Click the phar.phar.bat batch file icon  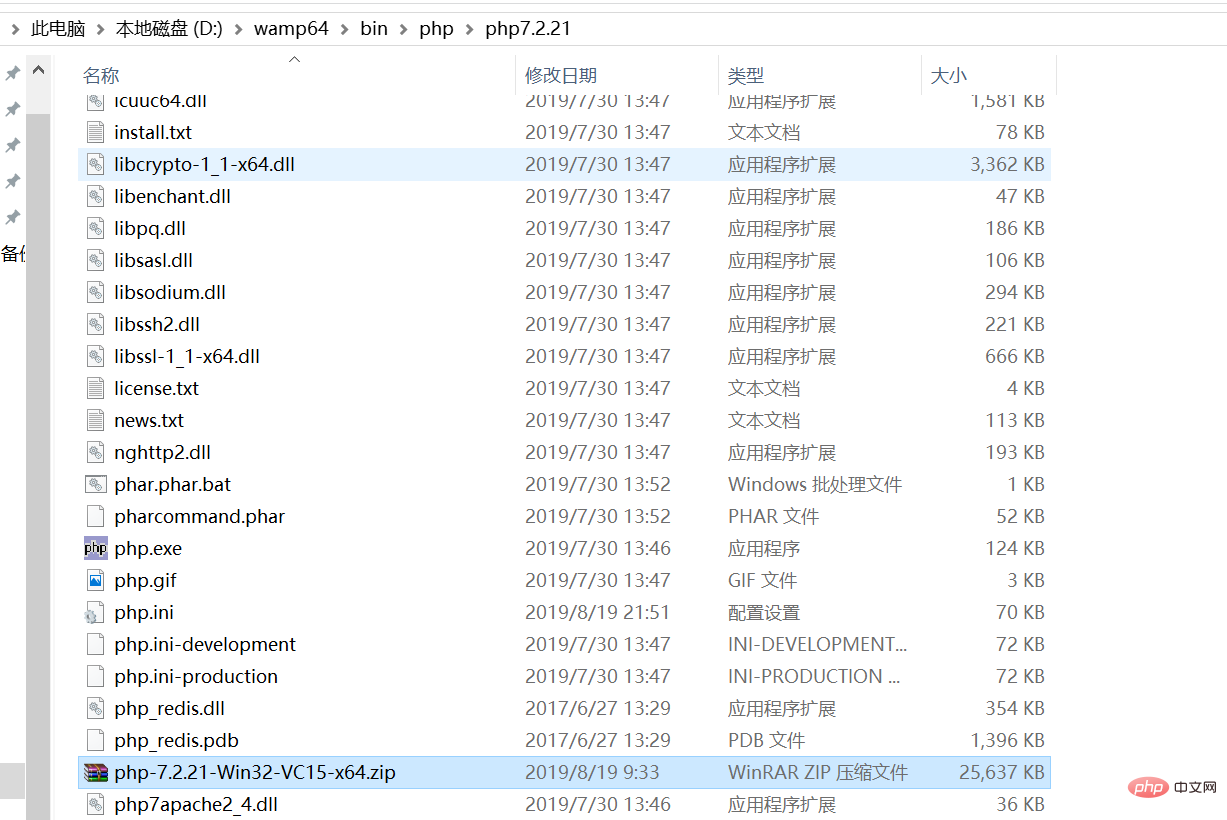pos(95,484)
